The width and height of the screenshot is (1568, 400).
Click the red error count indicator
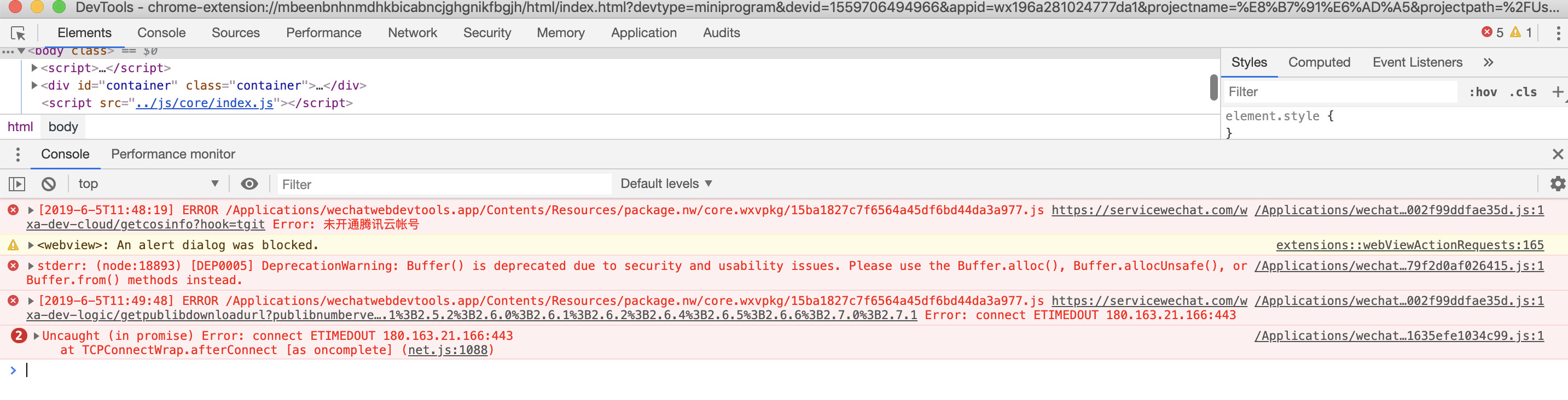[x=1492, y=32]
